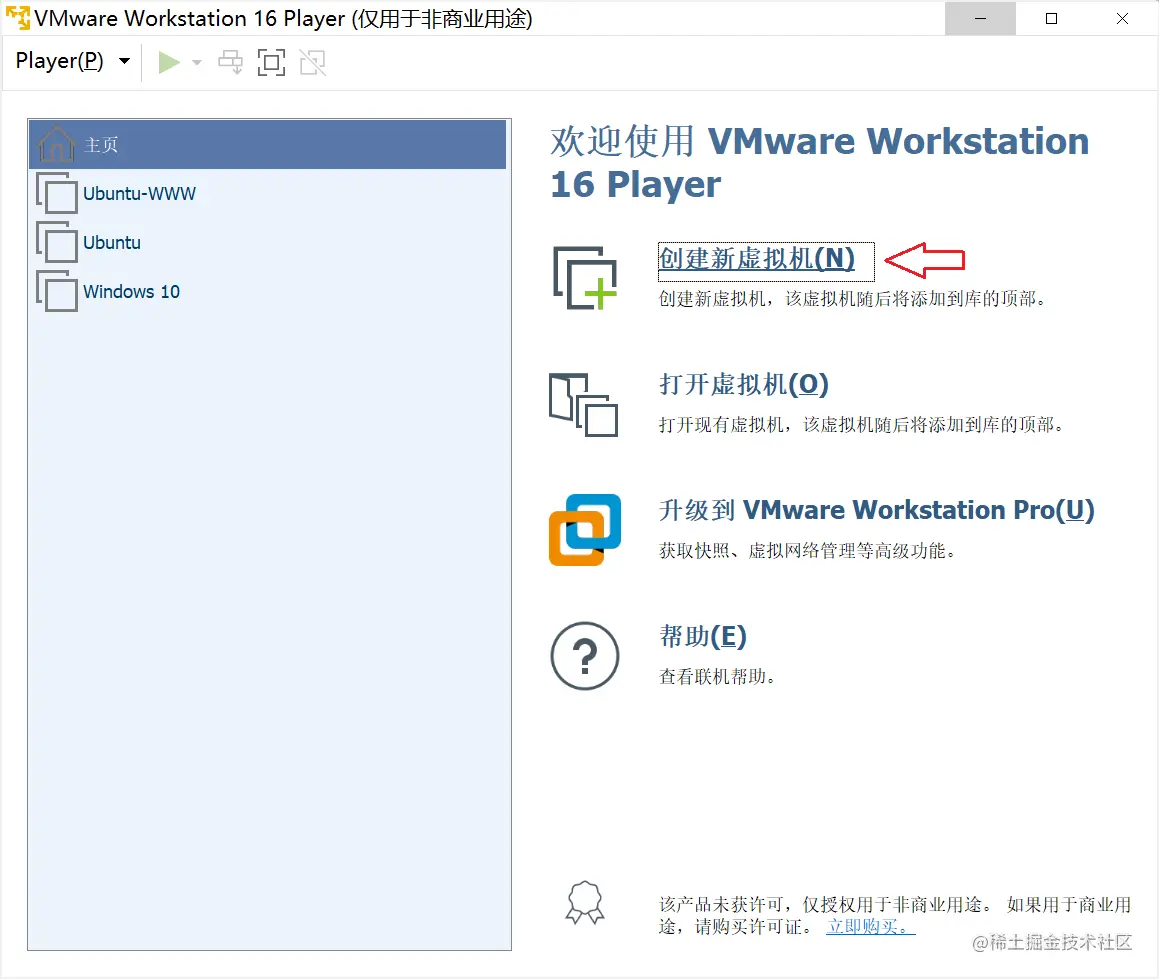Click 打开虚拟机(O) link
Viewport: 1159px width, 979px height.
pyautogui.click(x=744, y=385)
